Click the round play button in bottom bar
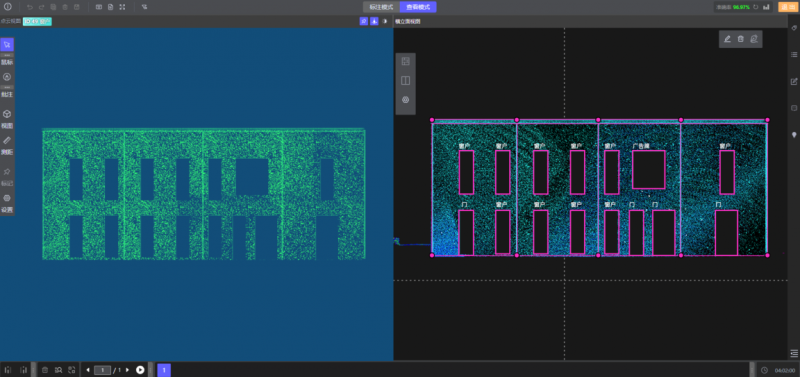 point(140,370)
